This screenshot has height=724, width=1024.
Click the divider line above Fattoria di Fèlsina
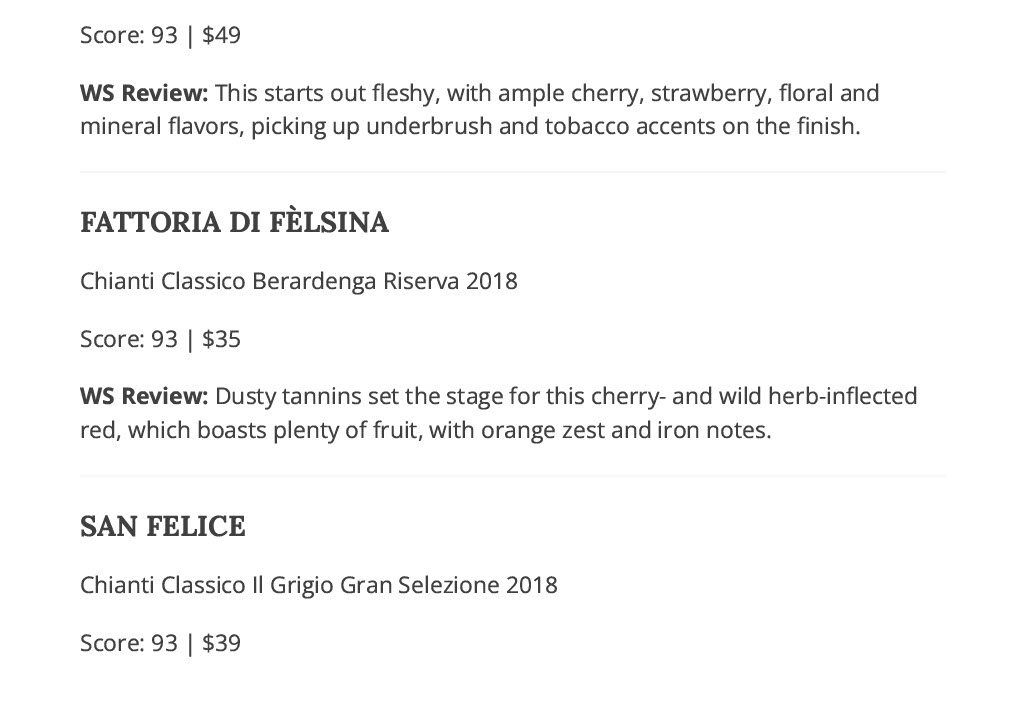pyautogui.click(x=513, y=172)
